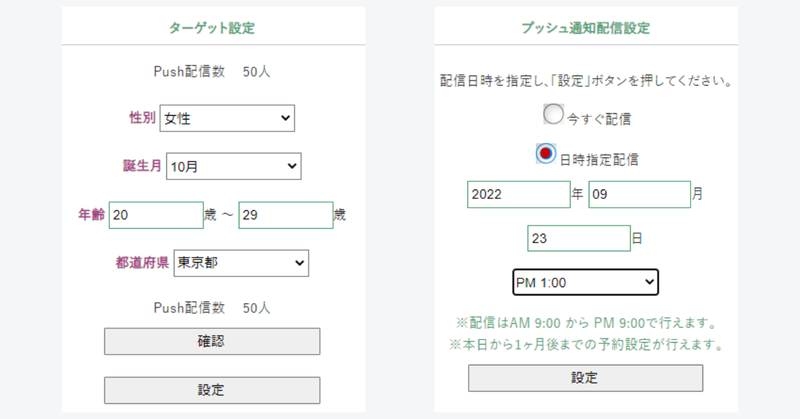Click the 誕生月 field label
The width and height of the screenshot is (800, 419).
tap(142, 166)
